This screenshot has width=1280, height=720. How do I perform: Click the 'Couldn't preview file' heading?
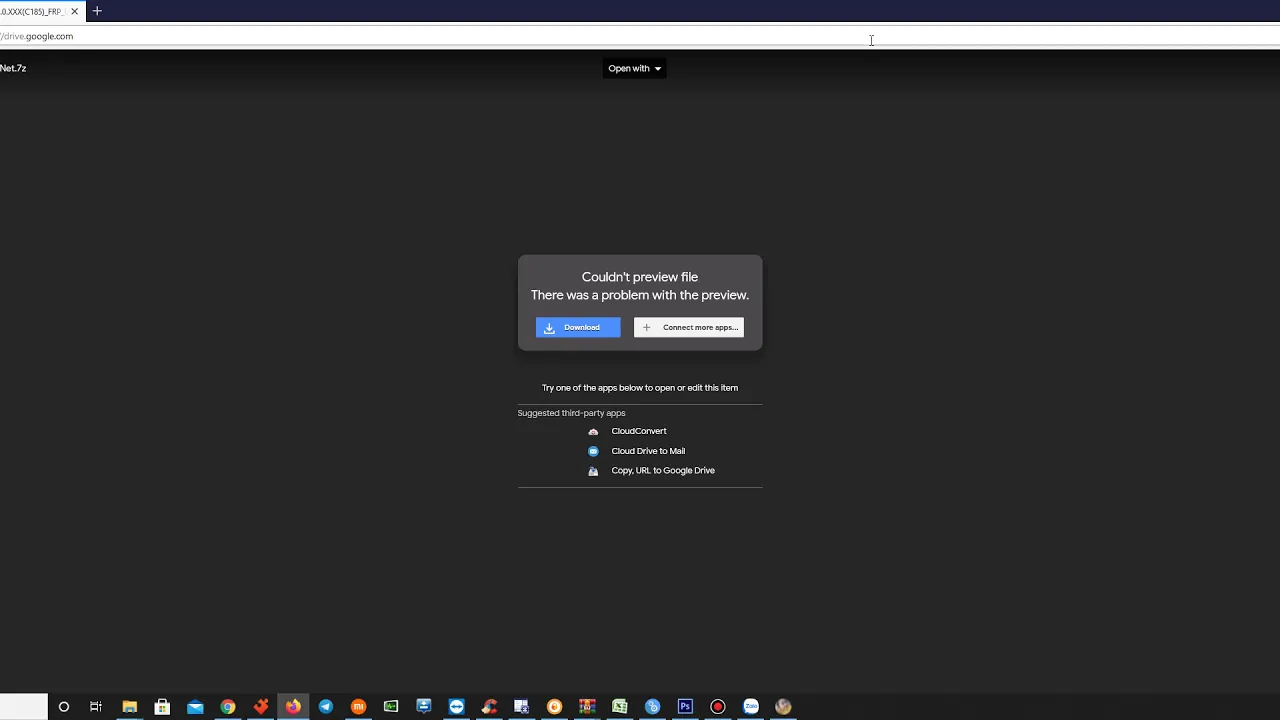640,277
